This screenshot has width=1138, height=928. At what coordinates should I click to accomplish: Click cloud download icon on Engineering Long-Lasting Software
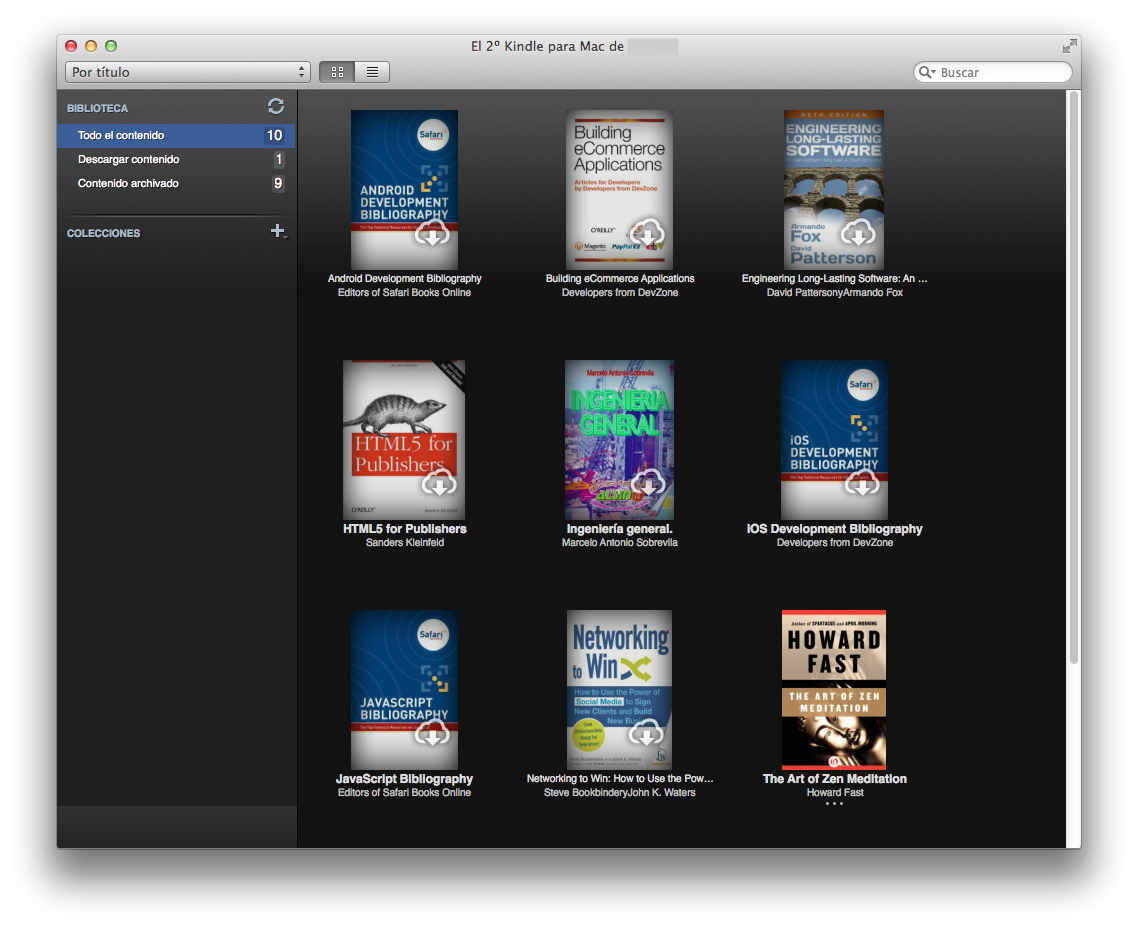(x=857, y=234)
